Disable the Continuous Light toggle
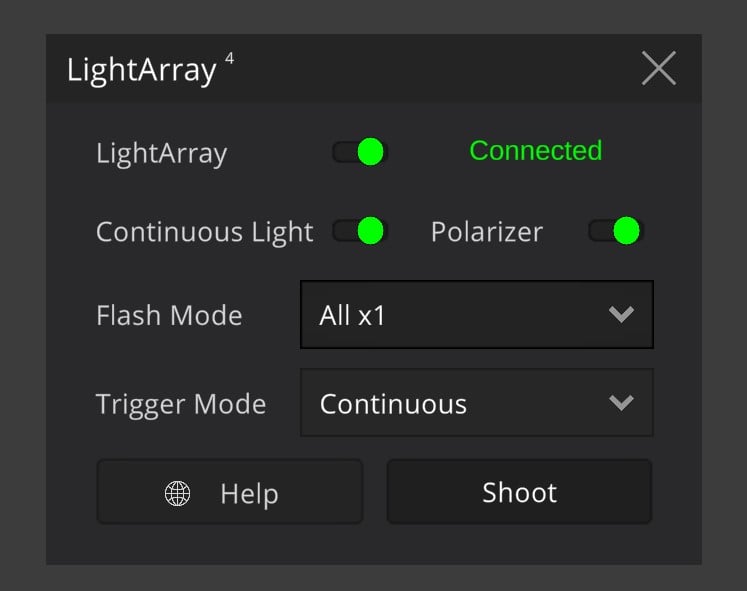Image resolution: width=747 pixels, height=591 pixels. pos(360,231)
